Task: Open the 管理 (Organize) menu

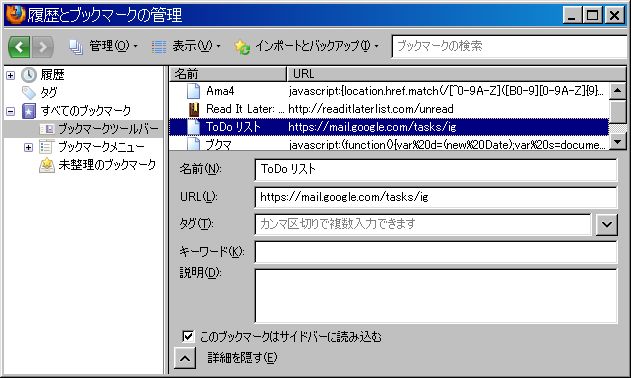Action: click(x=103, y=46)
